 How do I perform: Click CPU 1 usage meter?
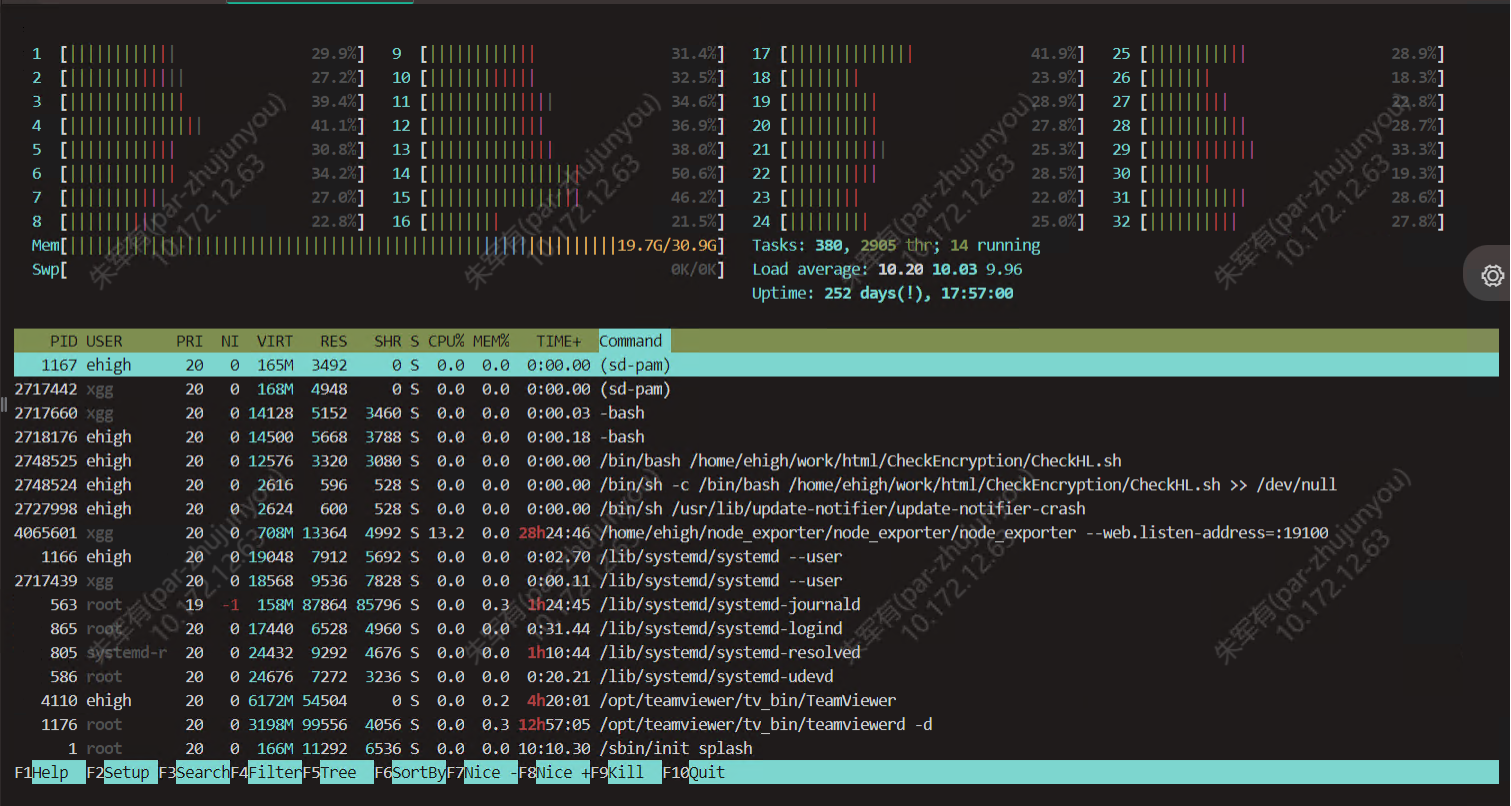(198, 54)
